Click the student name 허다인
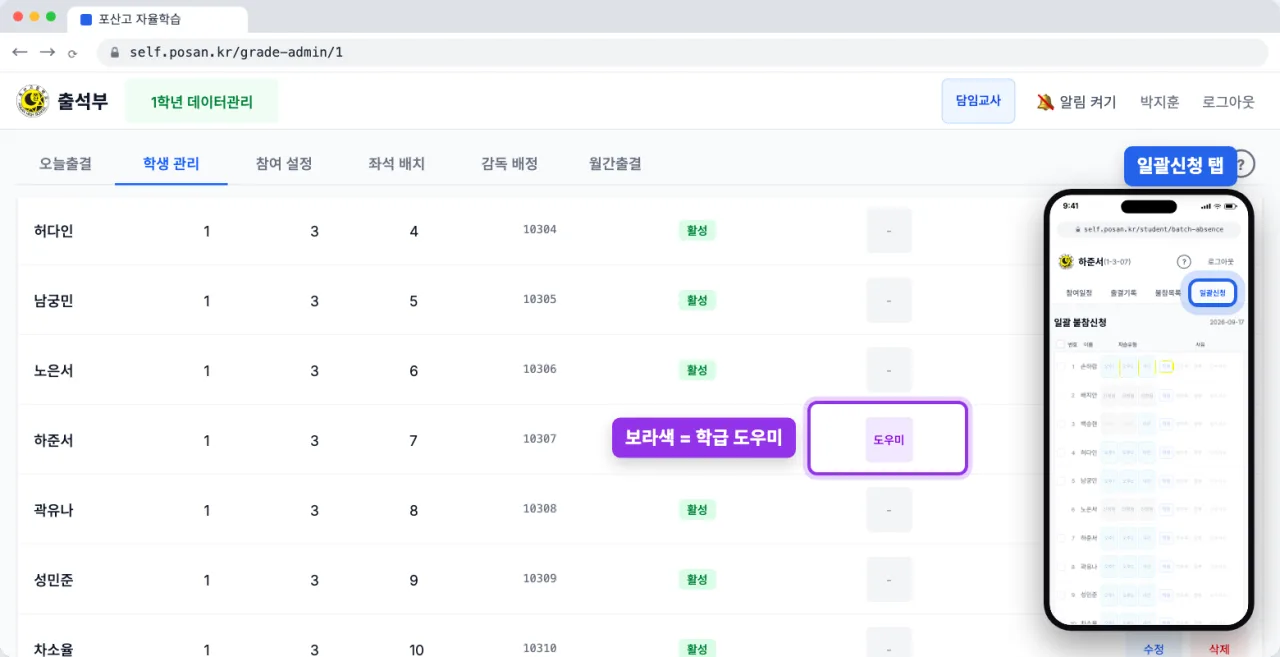Image resolution: width=1280 pixels, height=657 pixels. 54,231
